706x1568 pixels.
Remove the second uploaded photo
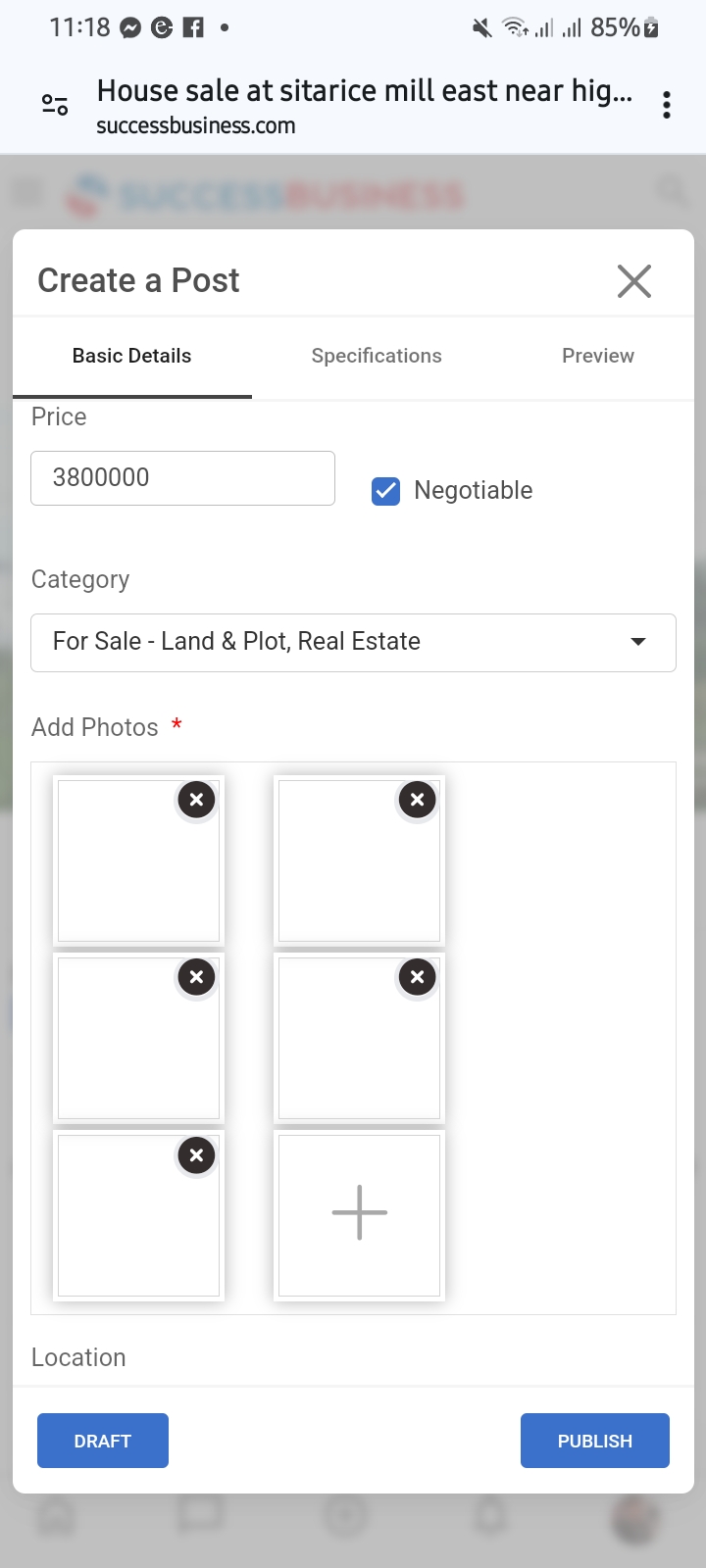pyautogui.click(x=417, y=800)
